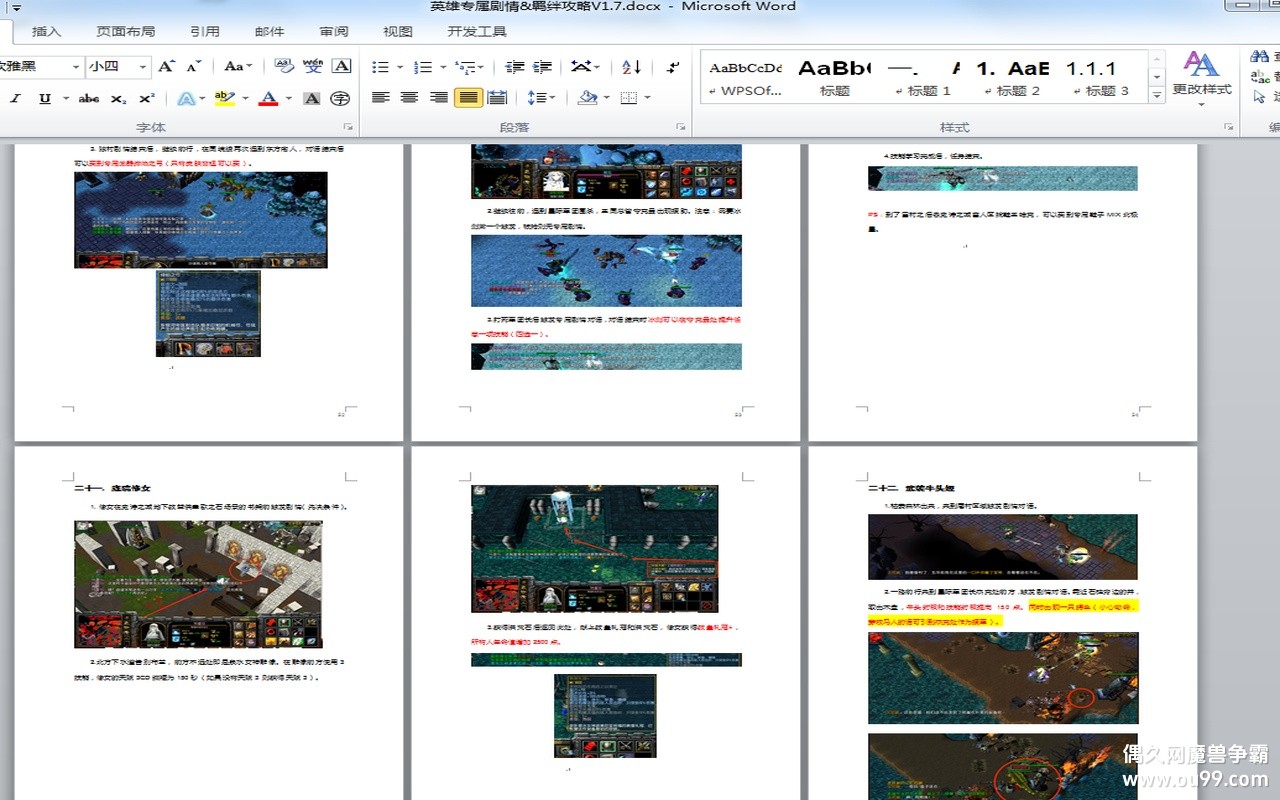
Task: Click the 连续修女 page map screenshot
Action: click(198, 584)
